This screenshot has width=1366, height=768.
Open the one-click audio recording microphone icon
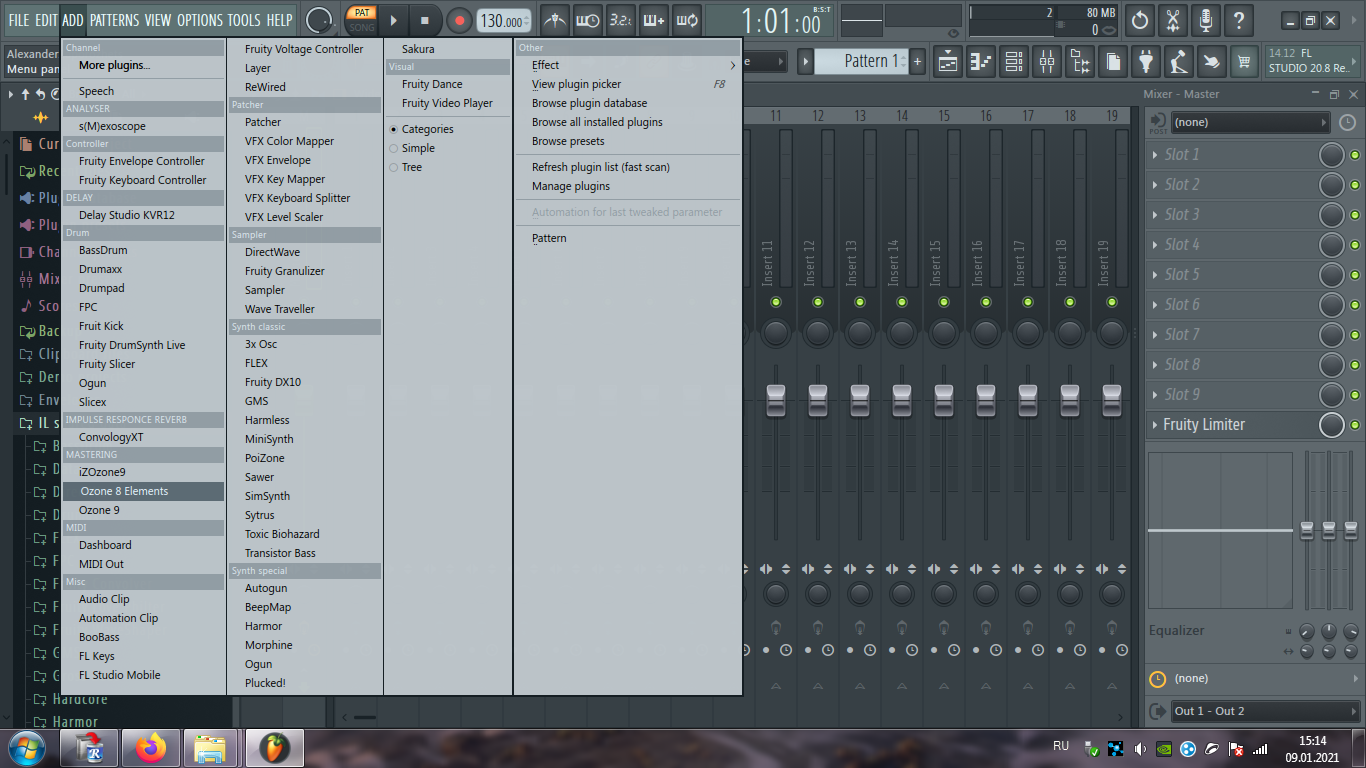pos(1206,20)
